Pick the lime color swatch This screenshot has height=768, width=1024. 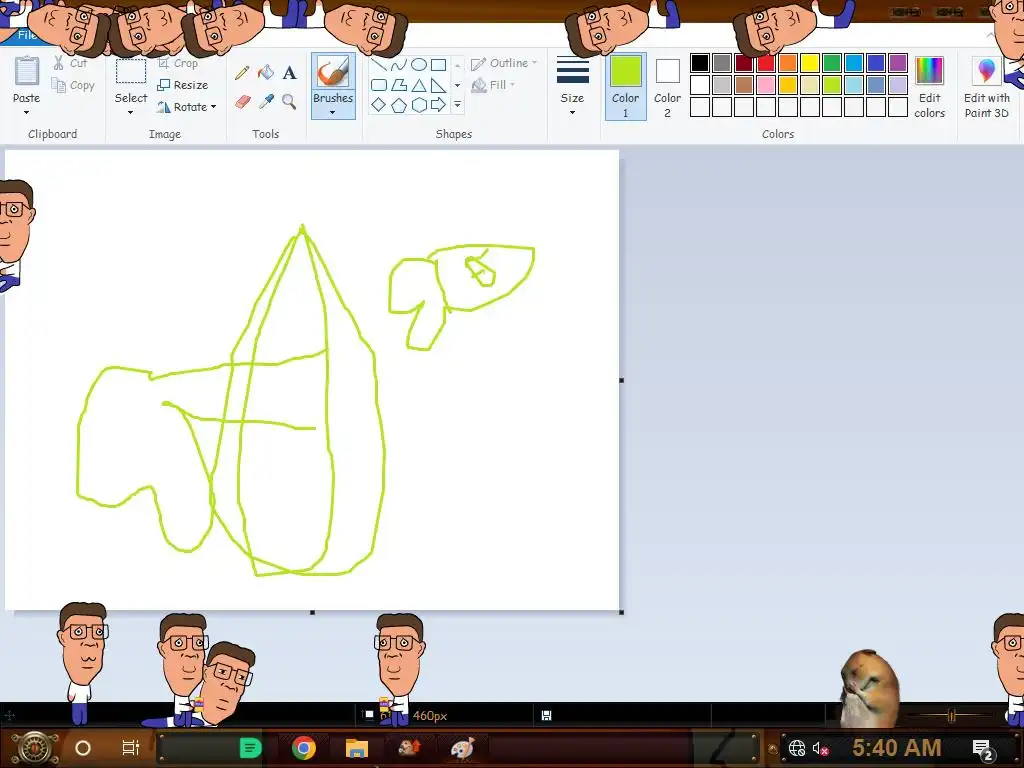pos(832,85)
